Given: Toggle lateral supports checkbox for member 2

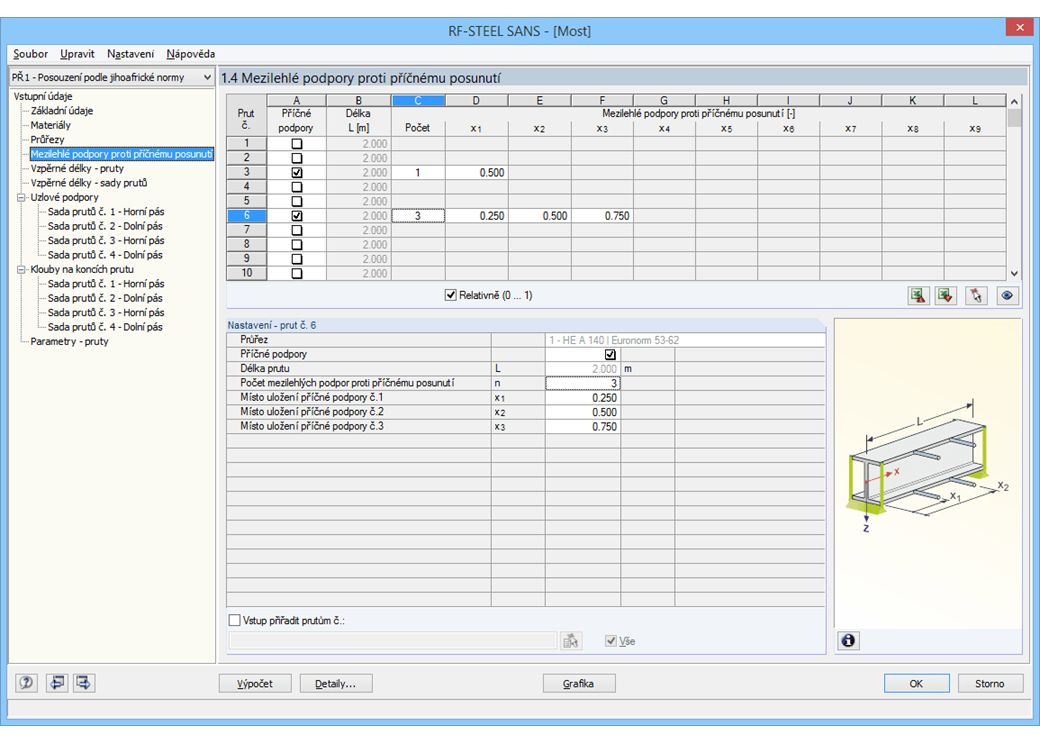Looking at the screenshot, I should click(296, 158).
